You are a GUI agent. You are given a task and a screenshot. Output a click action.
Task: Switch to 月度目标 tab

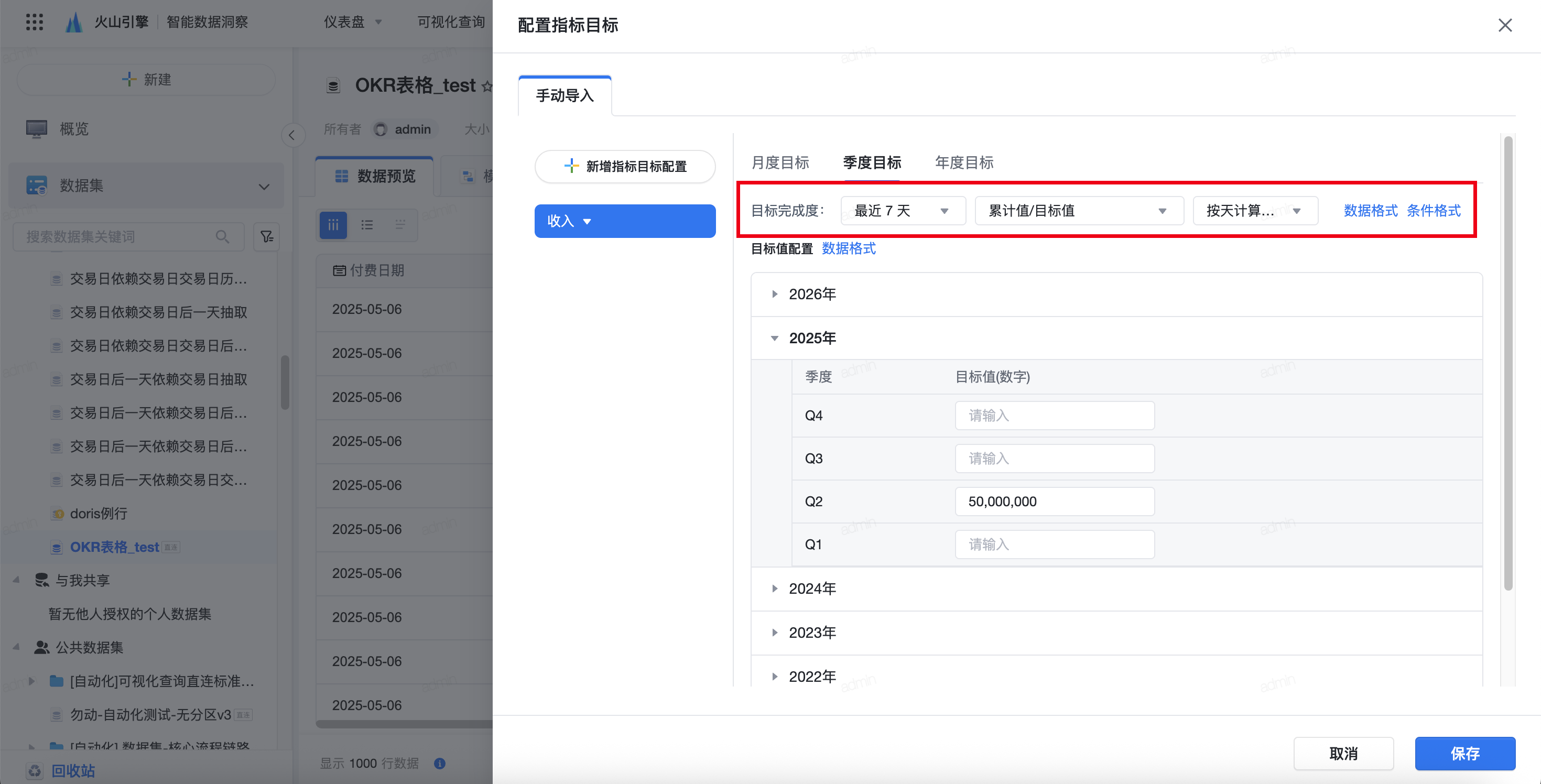780,162
